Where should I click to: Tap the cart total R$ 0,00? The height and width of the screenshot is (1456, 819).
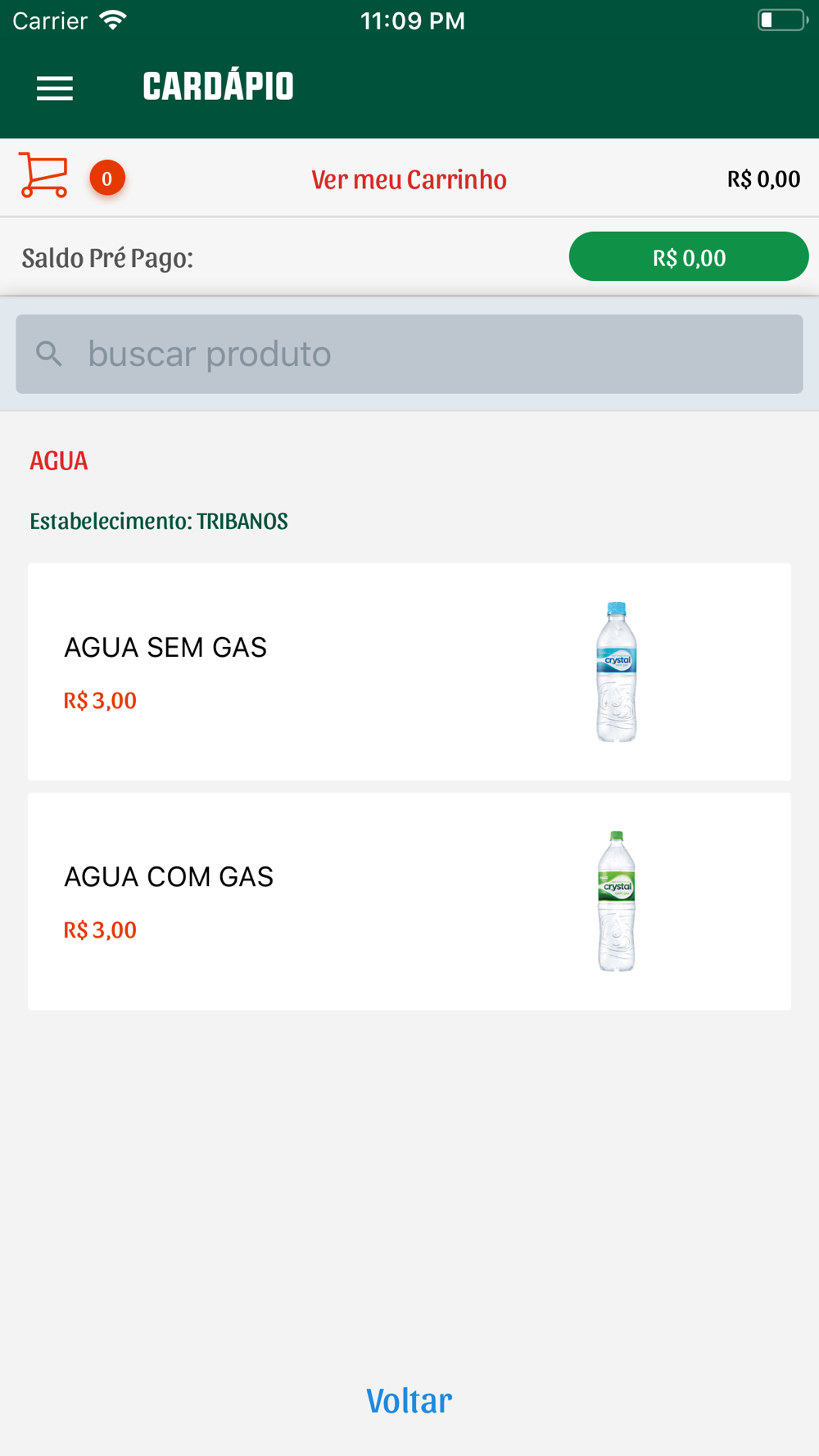click(763, 179)
